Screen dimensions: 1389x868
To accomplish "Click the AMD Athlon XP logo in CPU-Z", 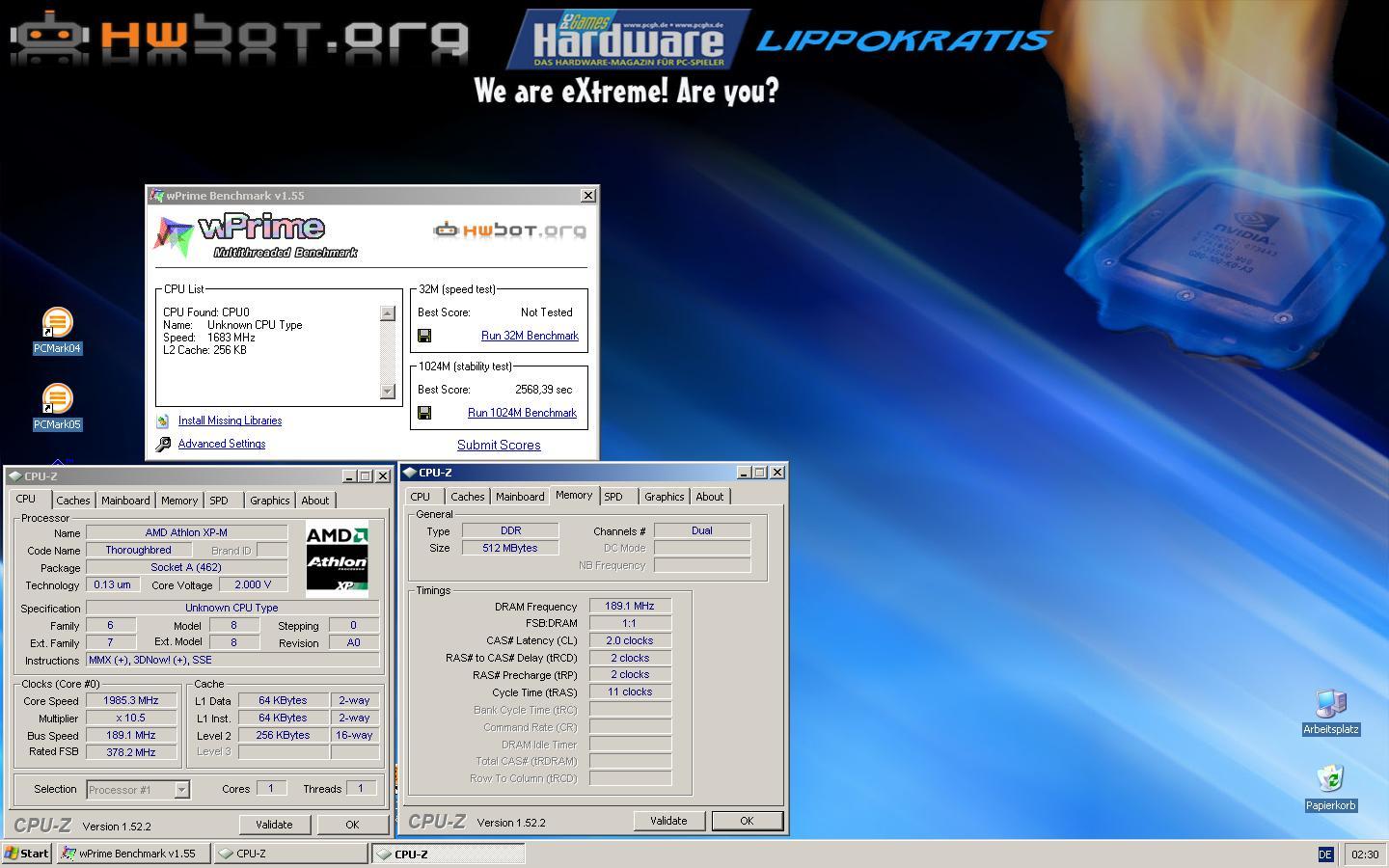I will coord(337,558).
